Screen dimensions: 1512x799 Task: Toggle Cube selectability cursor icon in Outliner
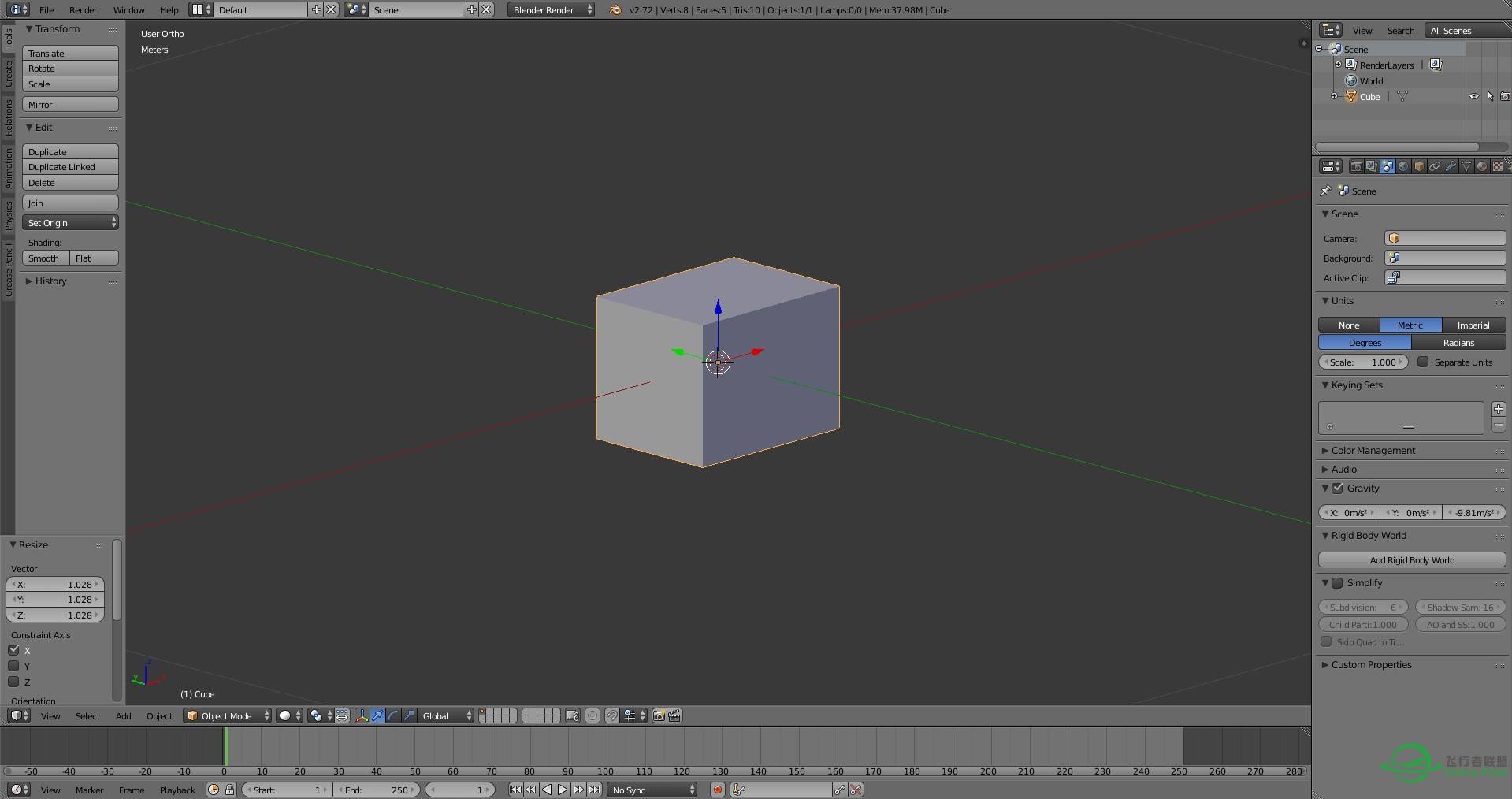(x=1490, y=96)
